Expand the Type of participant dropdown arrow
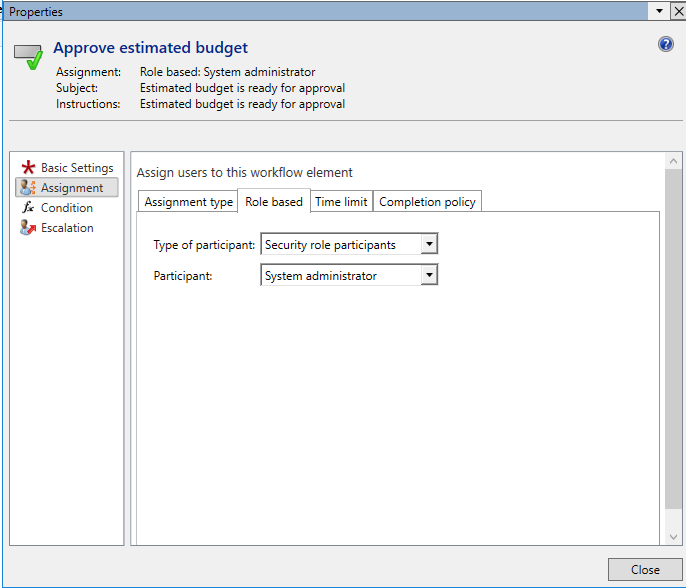Screen dimensions: 686x588 (x=429, y=245)
